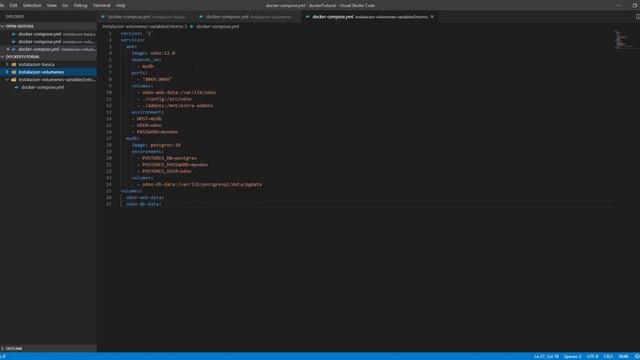Collapse the instalacion-volumenes-variablesEntorno folder chevron
640x360 pixels.
click(7, 80)
